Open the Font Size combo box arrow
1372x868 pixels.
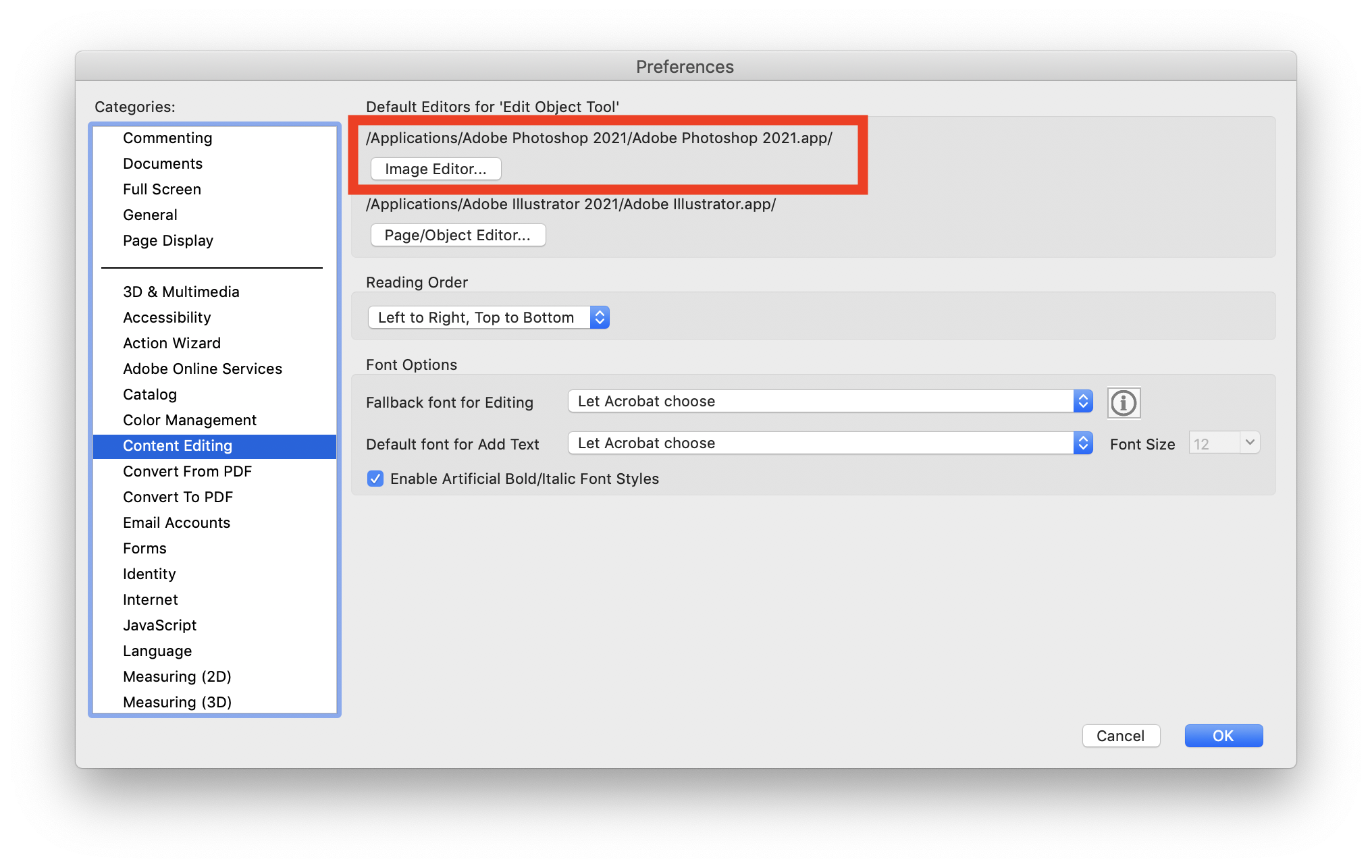(1250, 443)
